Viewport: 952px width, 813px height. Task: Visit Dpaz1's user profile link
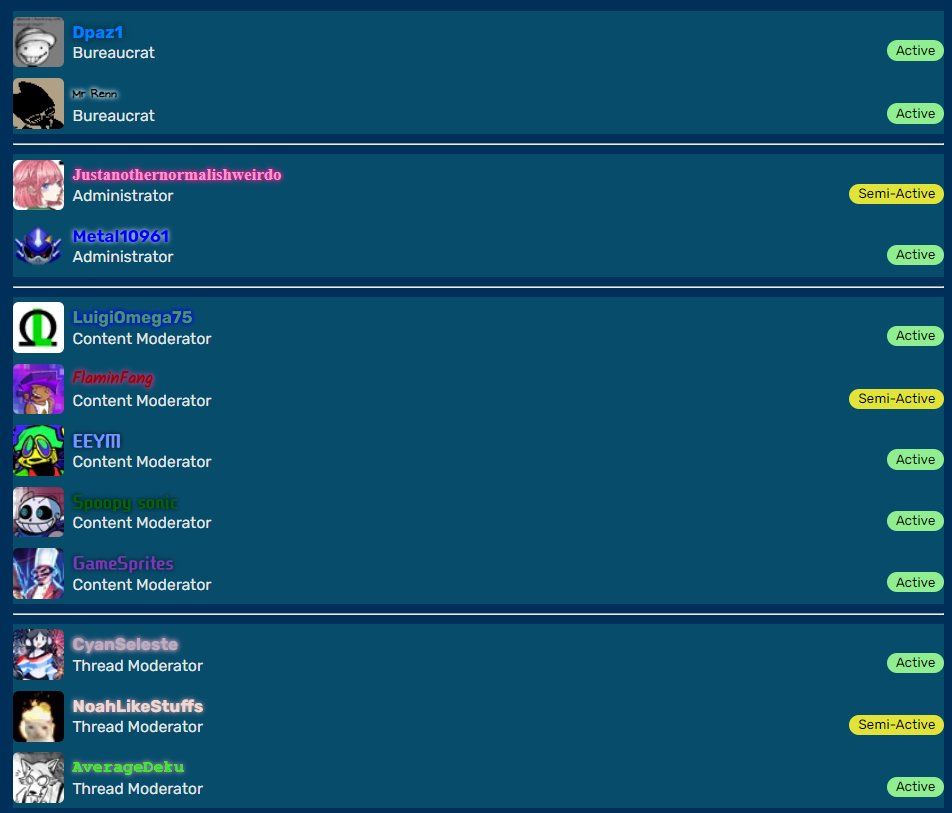pos(98,32)
